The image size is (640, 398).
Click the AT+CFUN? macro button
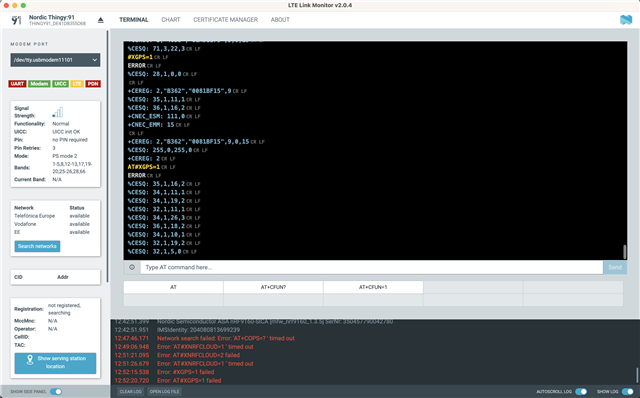coord(273,287)
